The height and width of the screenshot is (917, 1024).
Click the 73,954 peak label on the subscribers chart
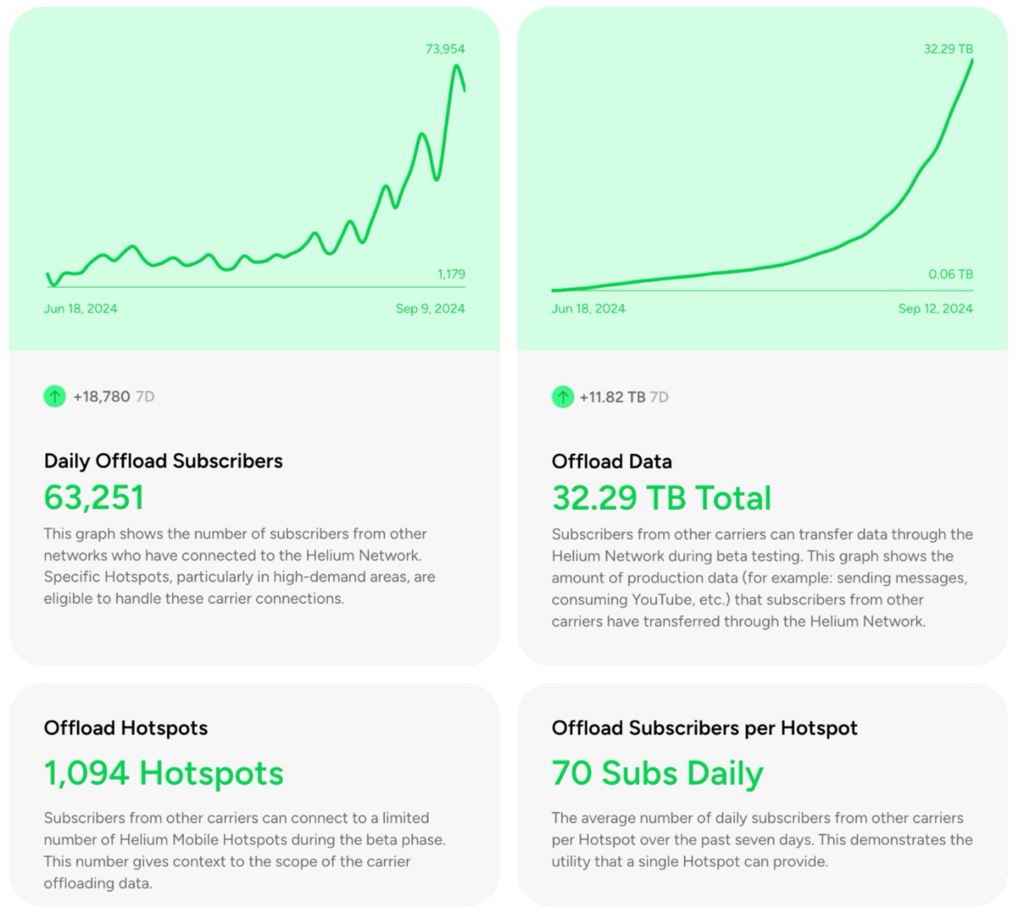click(445, 49)
